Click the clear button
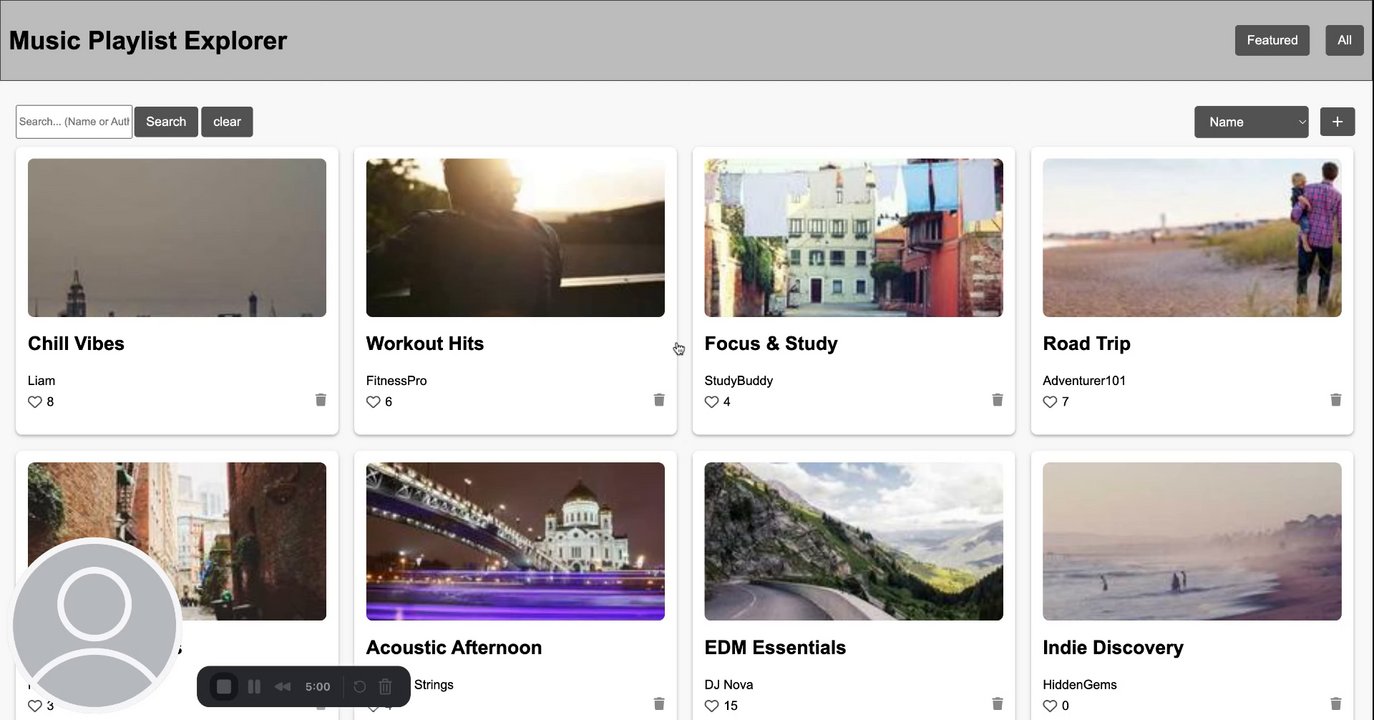 point(227,122)
